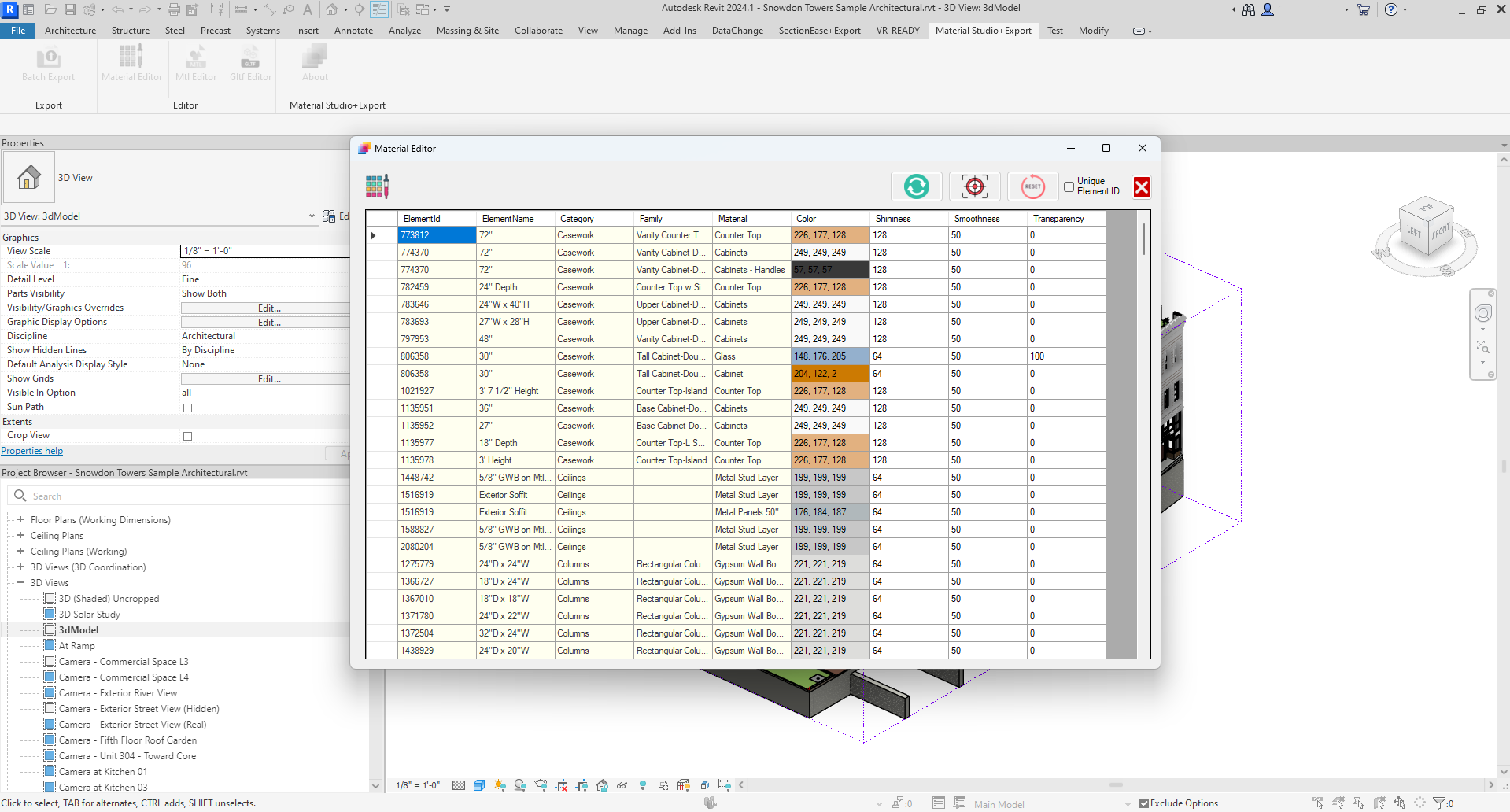Click the Edit Type icon in Properties
This screenshot has height=812, width=1510.
(329, 216)
